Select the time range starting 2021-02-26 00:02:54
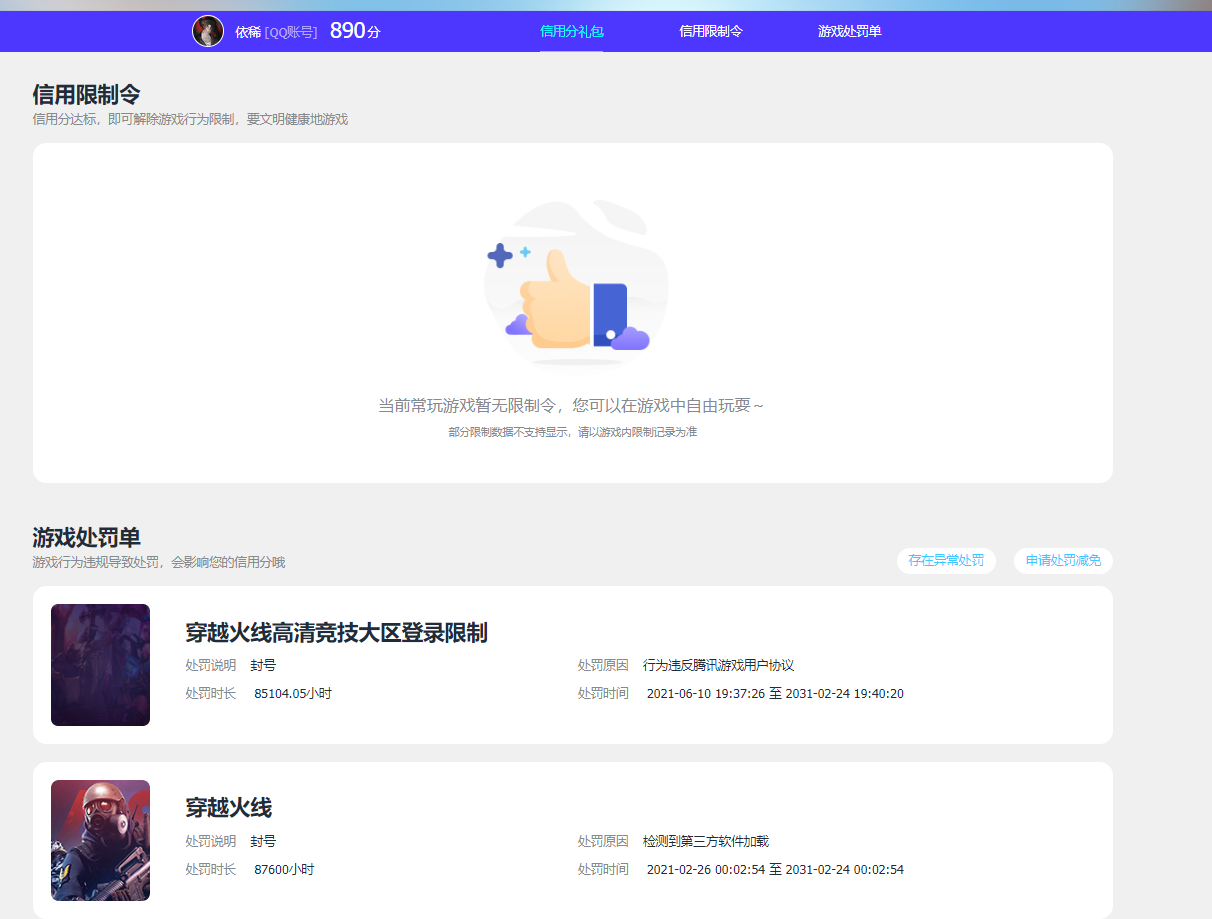Viewport: 1212px width, 919px height. click(775, 869)
